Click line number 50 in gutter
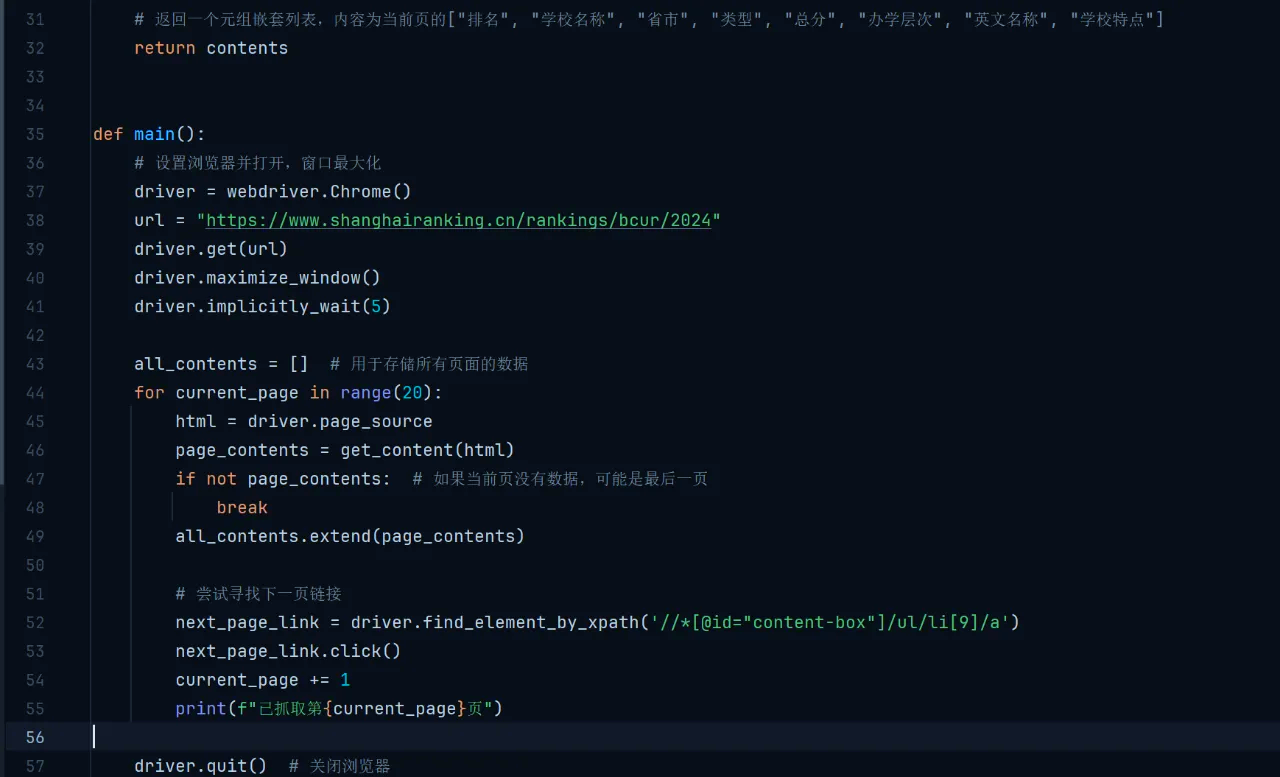 (34, 565)
